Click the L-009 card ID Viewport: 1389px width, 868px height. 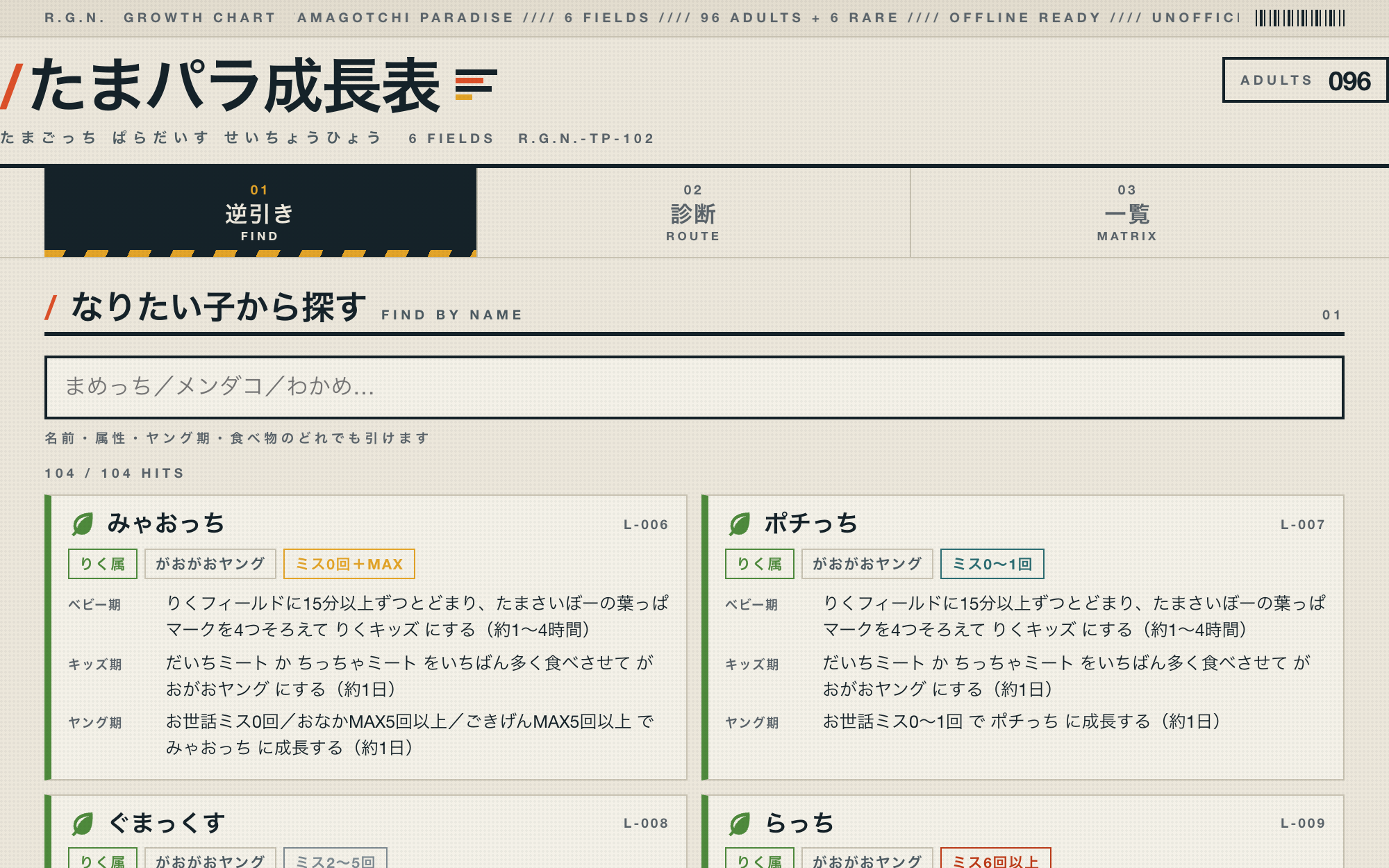tap(1303, 824)
